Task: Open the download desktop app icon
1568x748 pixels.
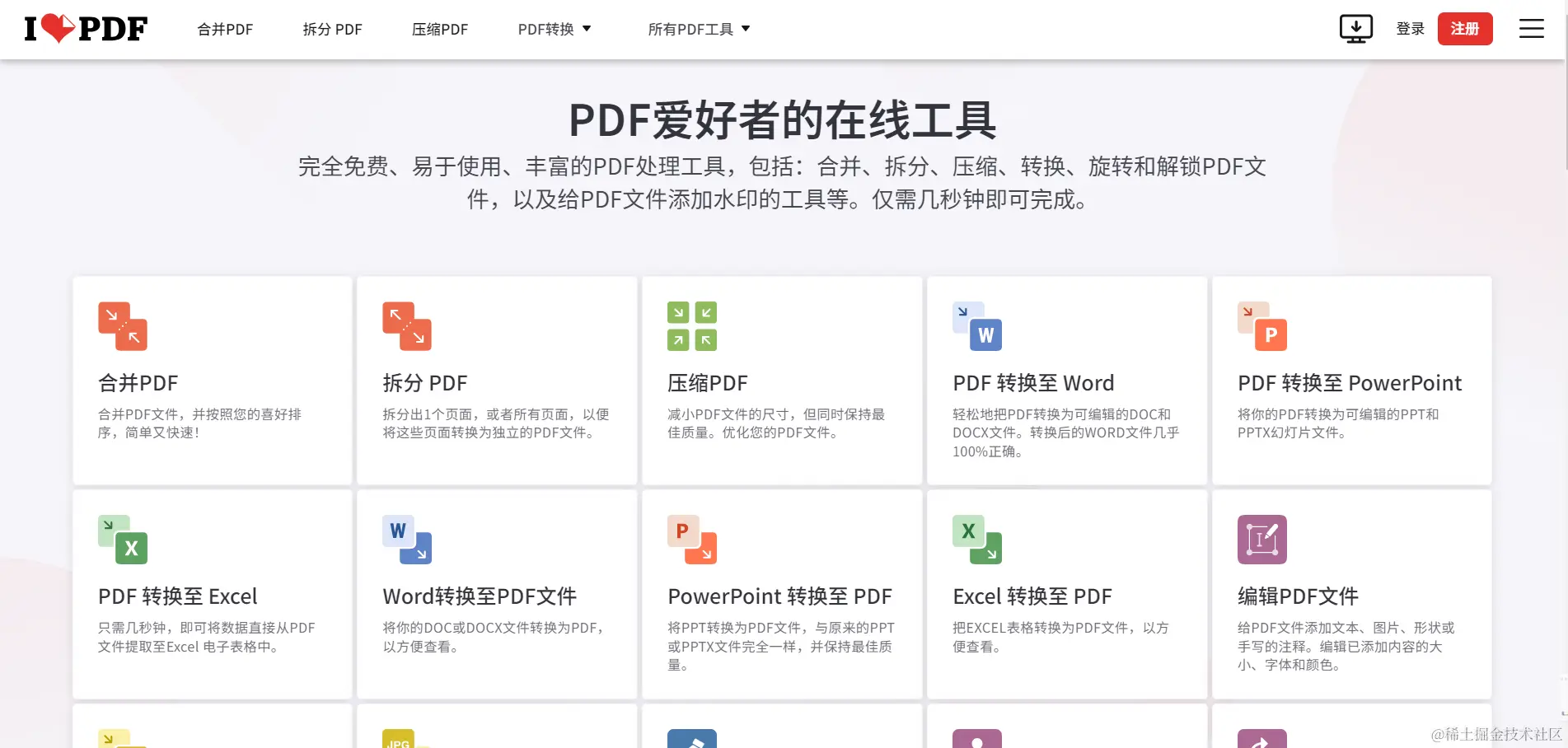Action: coord(1355,29)
